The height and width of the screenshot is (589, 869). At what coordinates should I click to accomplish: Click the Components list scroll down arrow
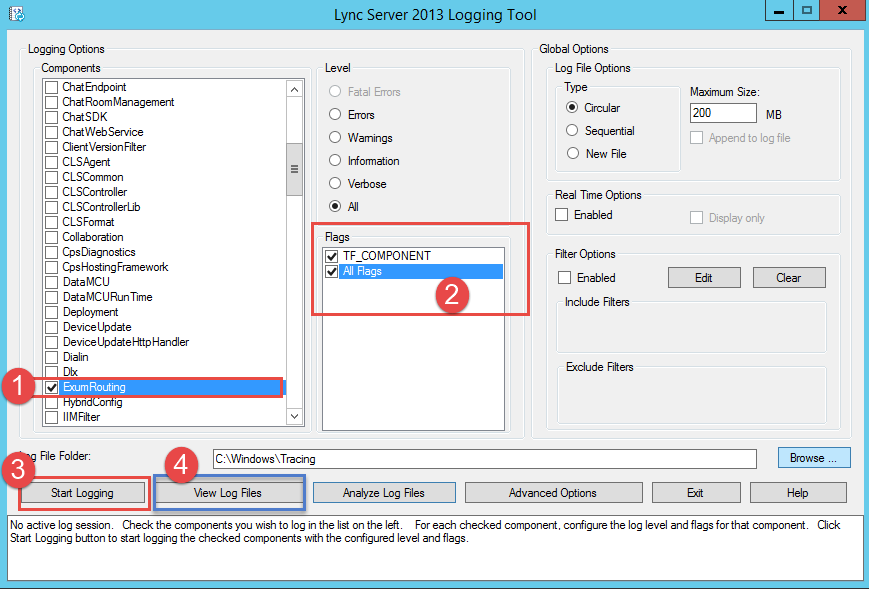[294, 416]
